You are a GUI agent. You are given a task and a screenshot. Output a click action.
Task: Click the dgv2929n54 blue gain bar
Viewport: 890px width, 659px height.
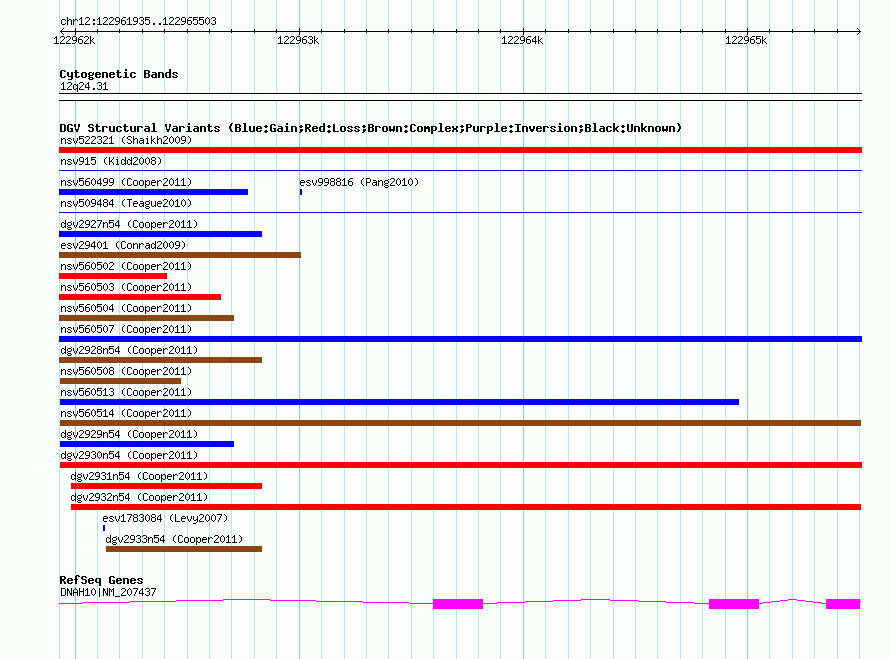pos(146,444)
